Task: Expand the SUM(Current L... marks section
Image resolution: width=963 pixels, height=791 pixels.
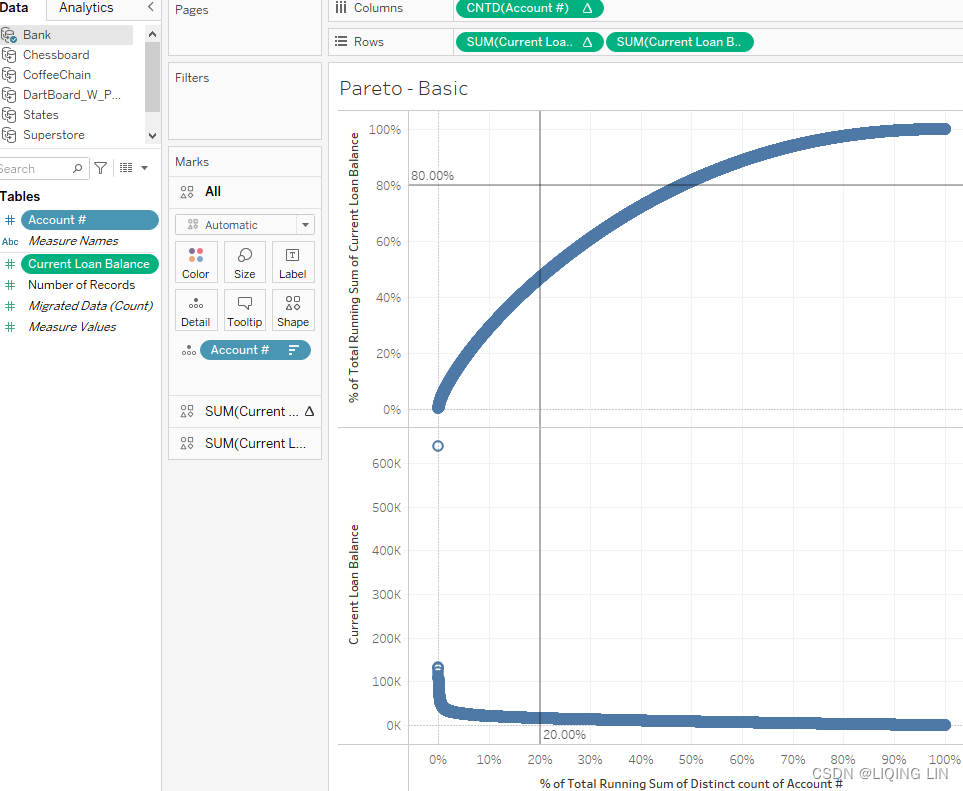Action: (x=244, y=443)
